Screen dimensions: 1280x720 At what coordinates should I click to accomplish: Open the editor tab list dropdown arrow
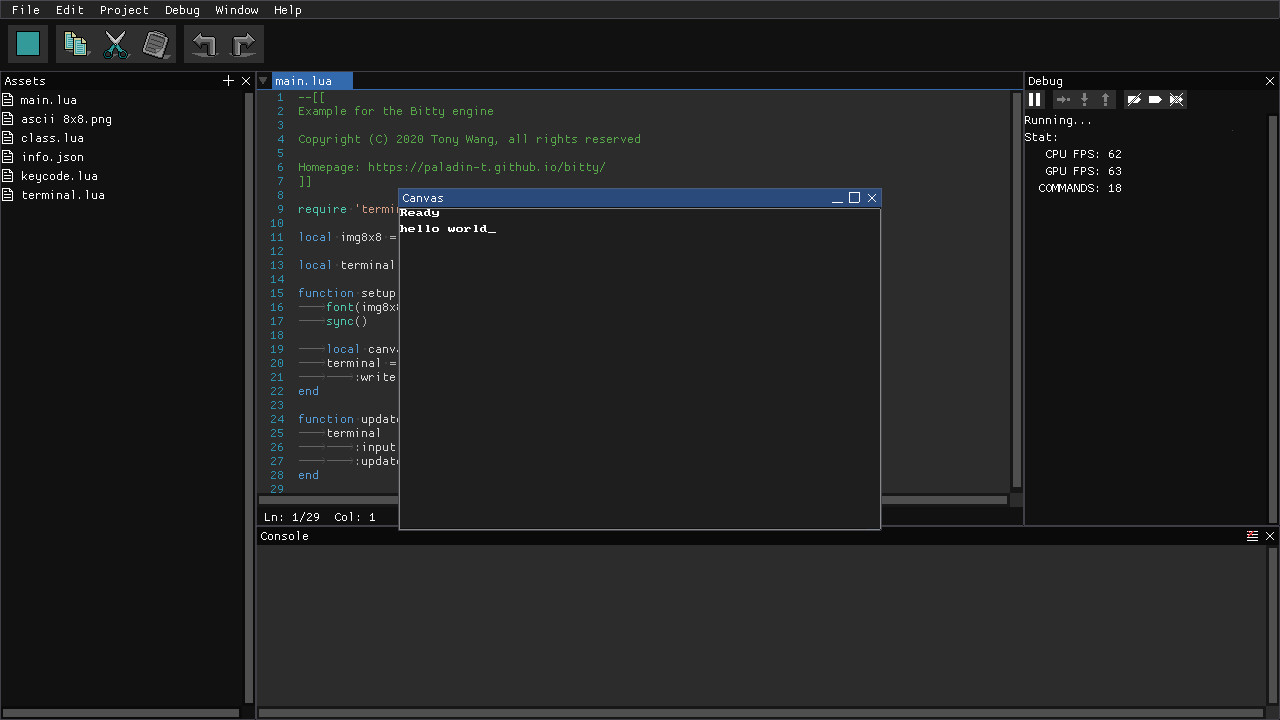[263, 80]
